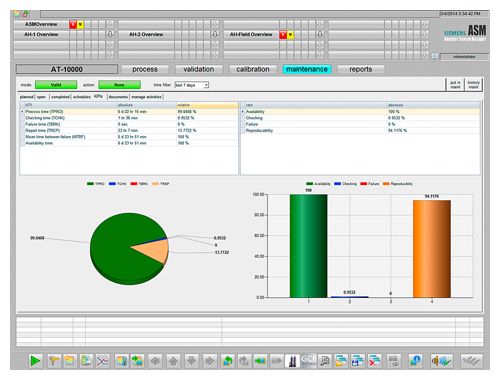Select the maintenance tab
This screenshot has height=380, width=500.
(x=307, y=69)
